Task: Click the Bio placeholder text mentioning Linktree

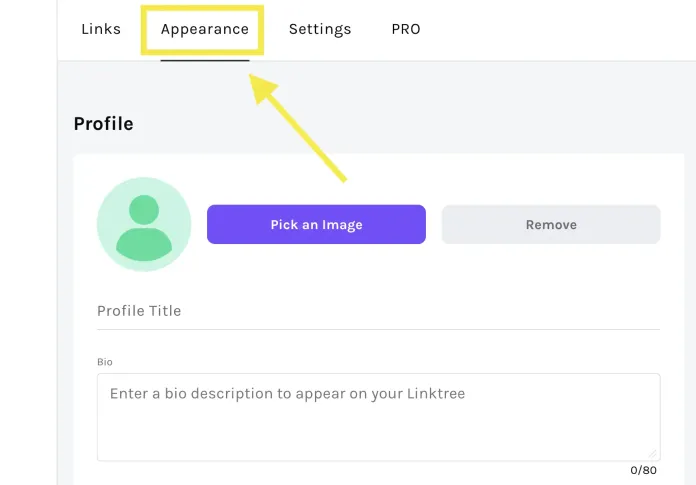Action: coord(287,394)
